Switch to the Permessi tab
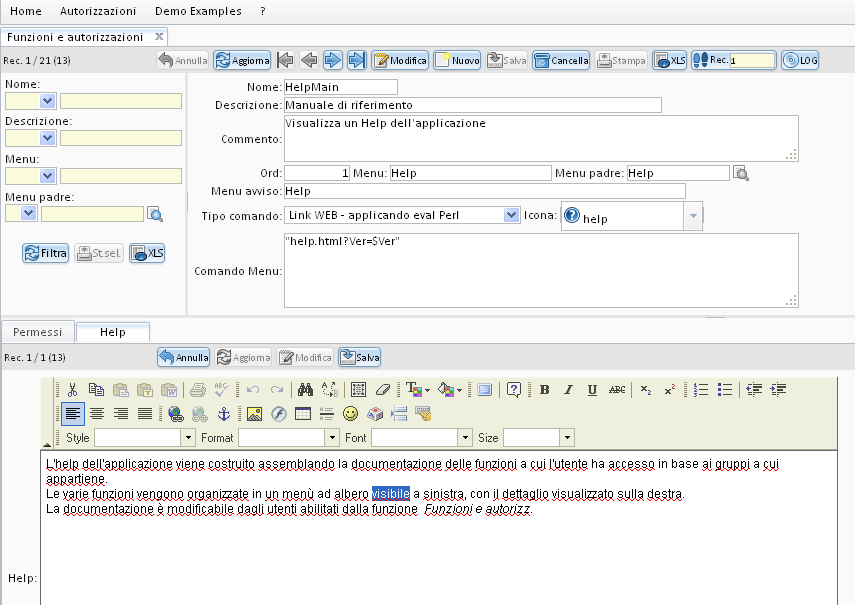Screen dimensions: 855x605 click(38, 332)
